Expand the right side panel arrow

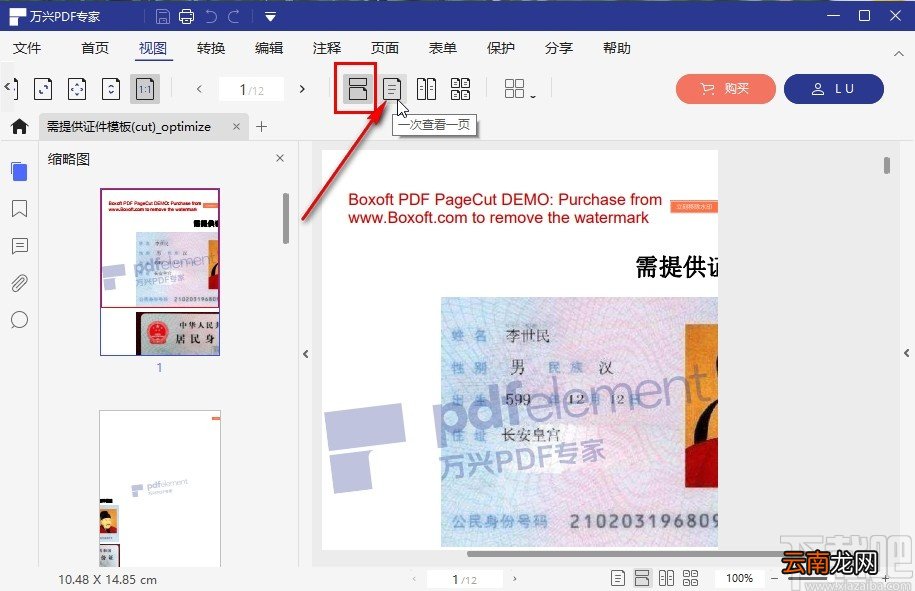tap(906, 353)
